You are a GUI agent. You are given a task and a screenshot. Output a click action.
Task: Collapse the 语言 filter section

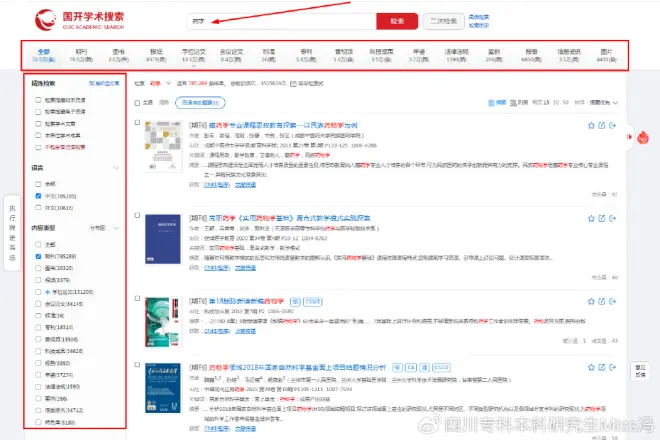[116, 167]
